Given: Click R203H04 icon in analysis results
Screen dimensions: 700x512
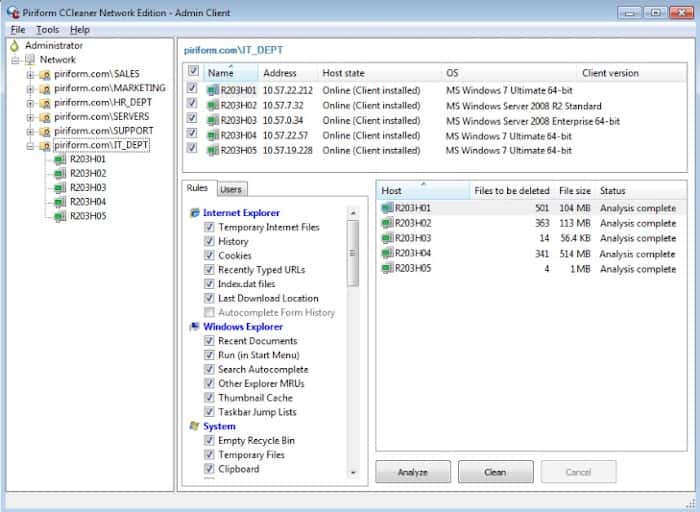Looking at the screenshot, I should pos(387,254).
